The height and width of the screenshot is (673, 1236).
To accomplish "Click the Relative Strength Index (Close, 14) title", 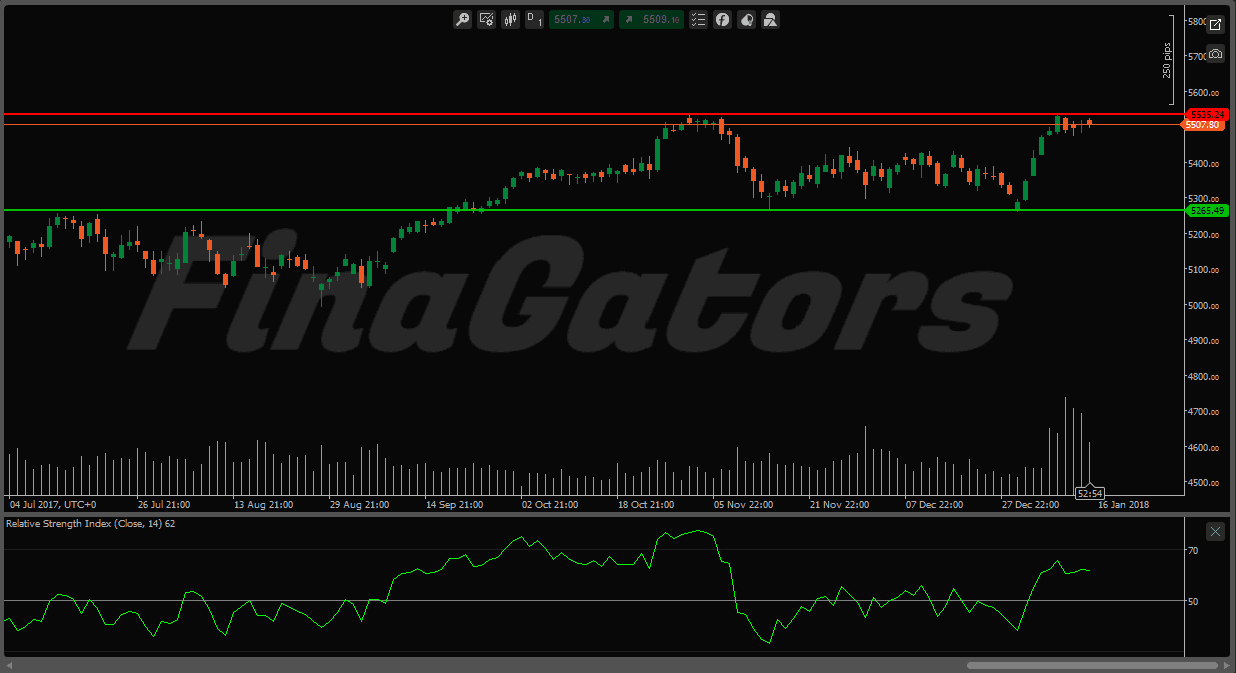I will (85, 524).
